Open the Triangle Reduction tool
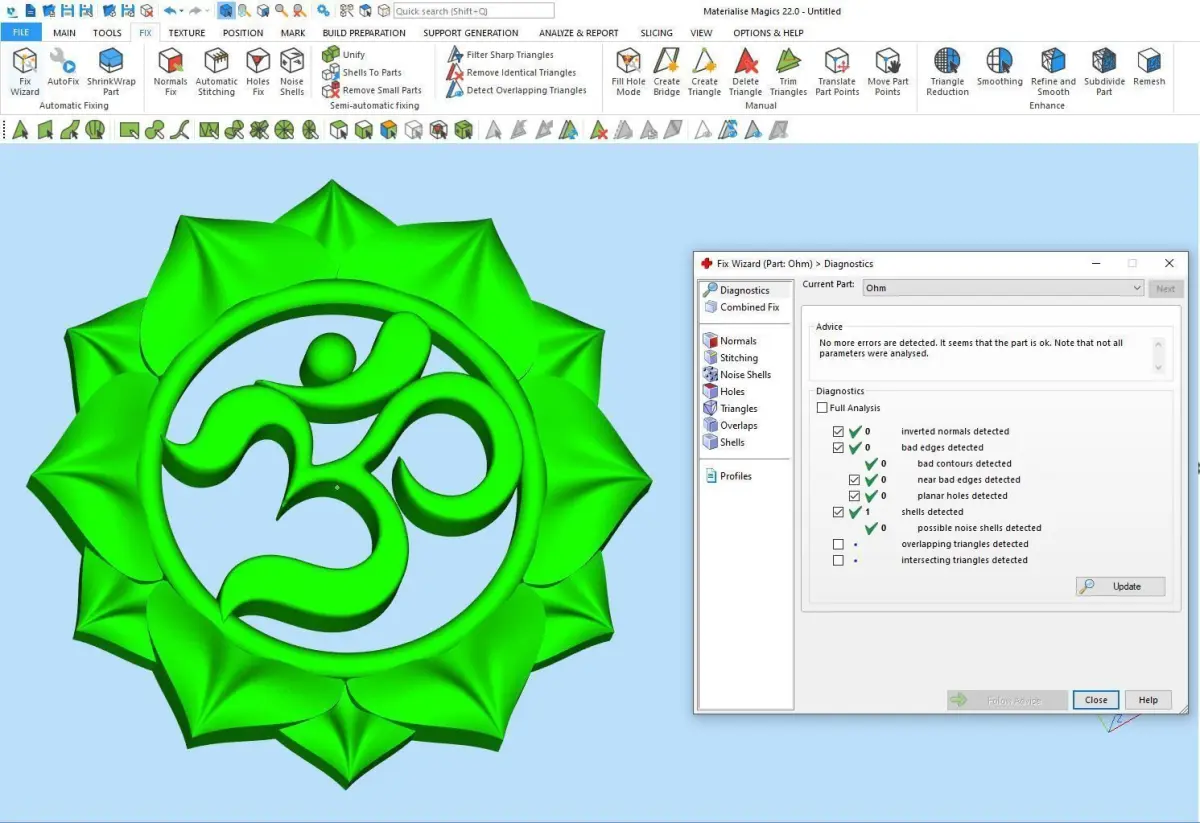1200x823 pixels. 947,71
